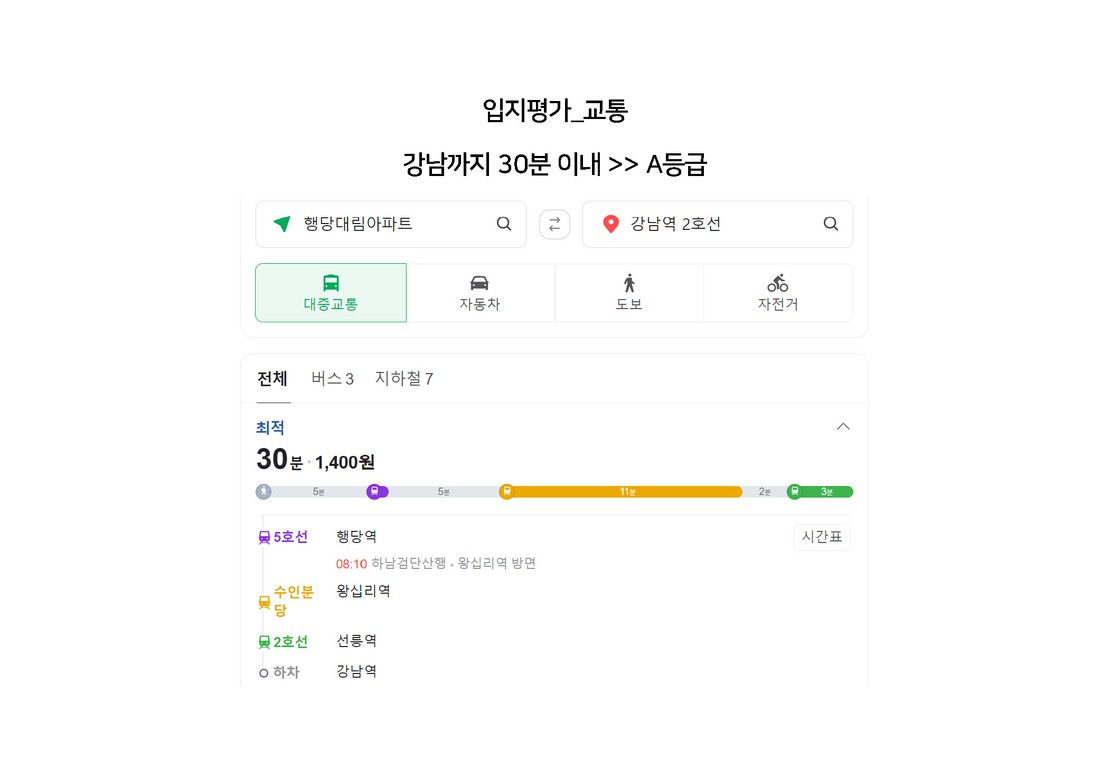Open the 전체 routes tab

(x=273, y=379)
